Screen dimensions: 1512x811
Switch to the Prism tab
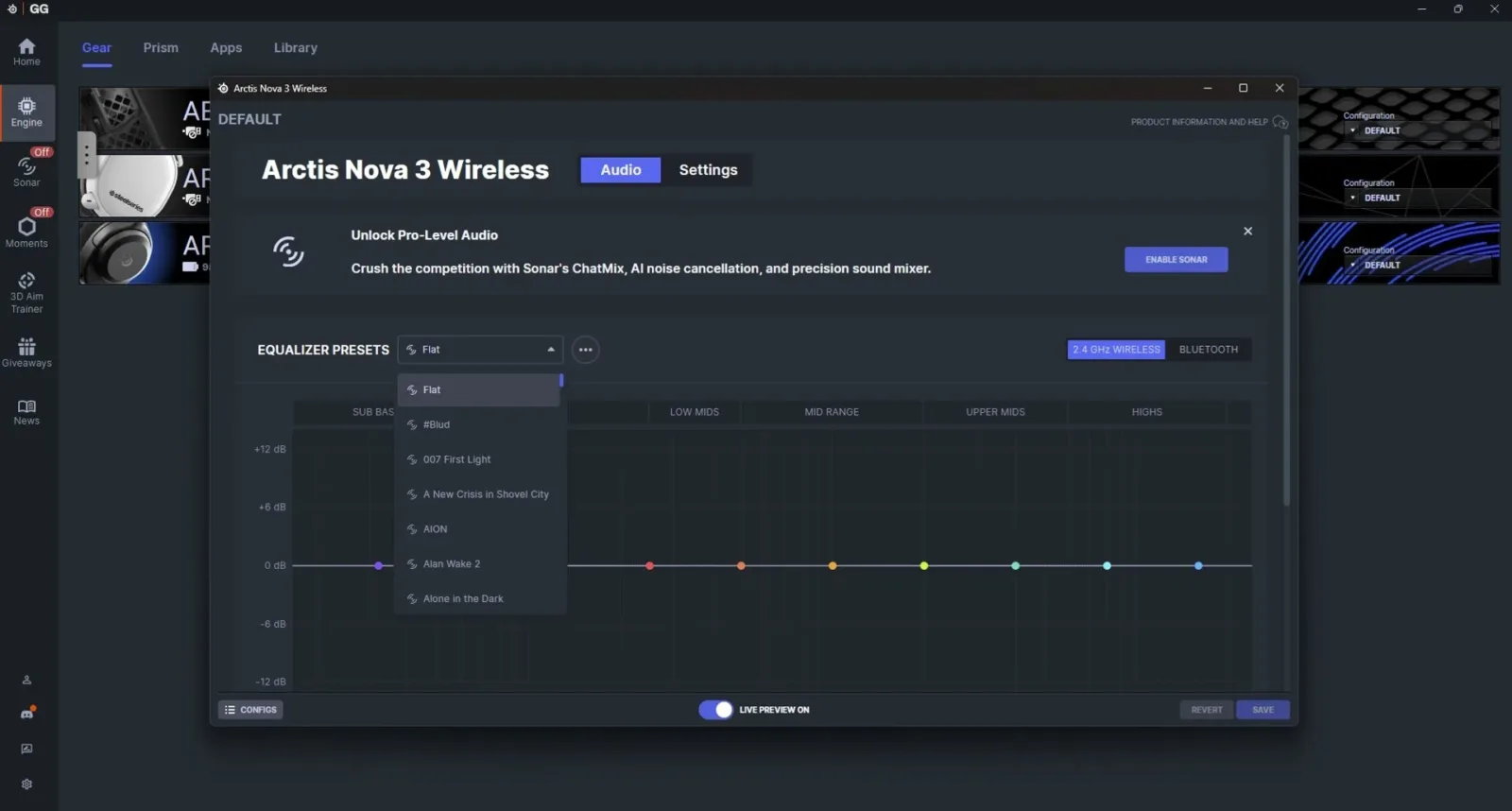coord(161,47)
